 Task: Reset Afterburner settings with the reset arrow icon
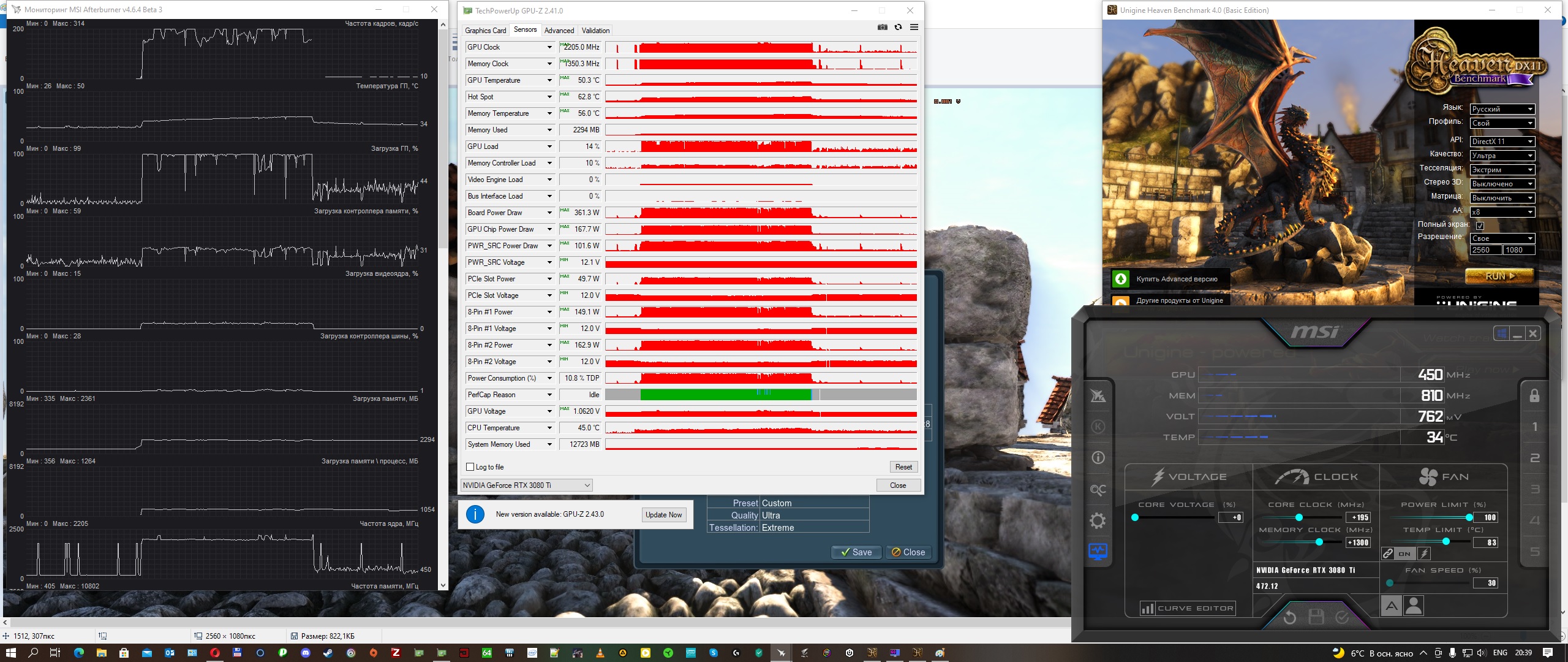click(1289, 617)
